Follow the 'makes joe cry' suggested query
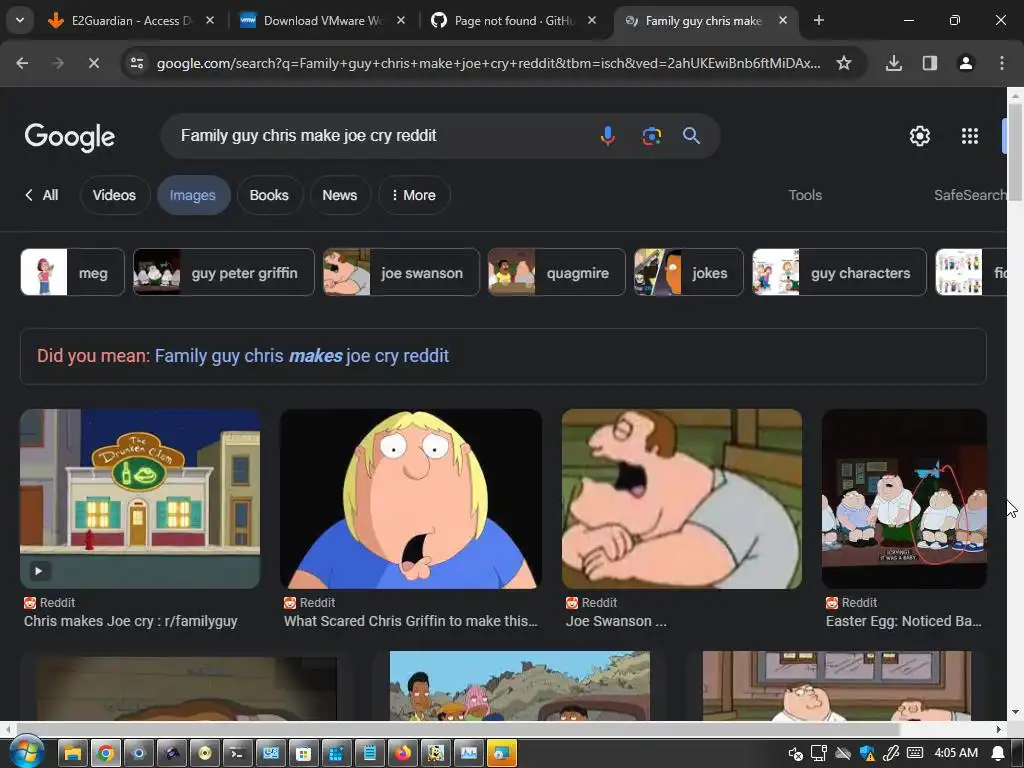 coord(302,356)
